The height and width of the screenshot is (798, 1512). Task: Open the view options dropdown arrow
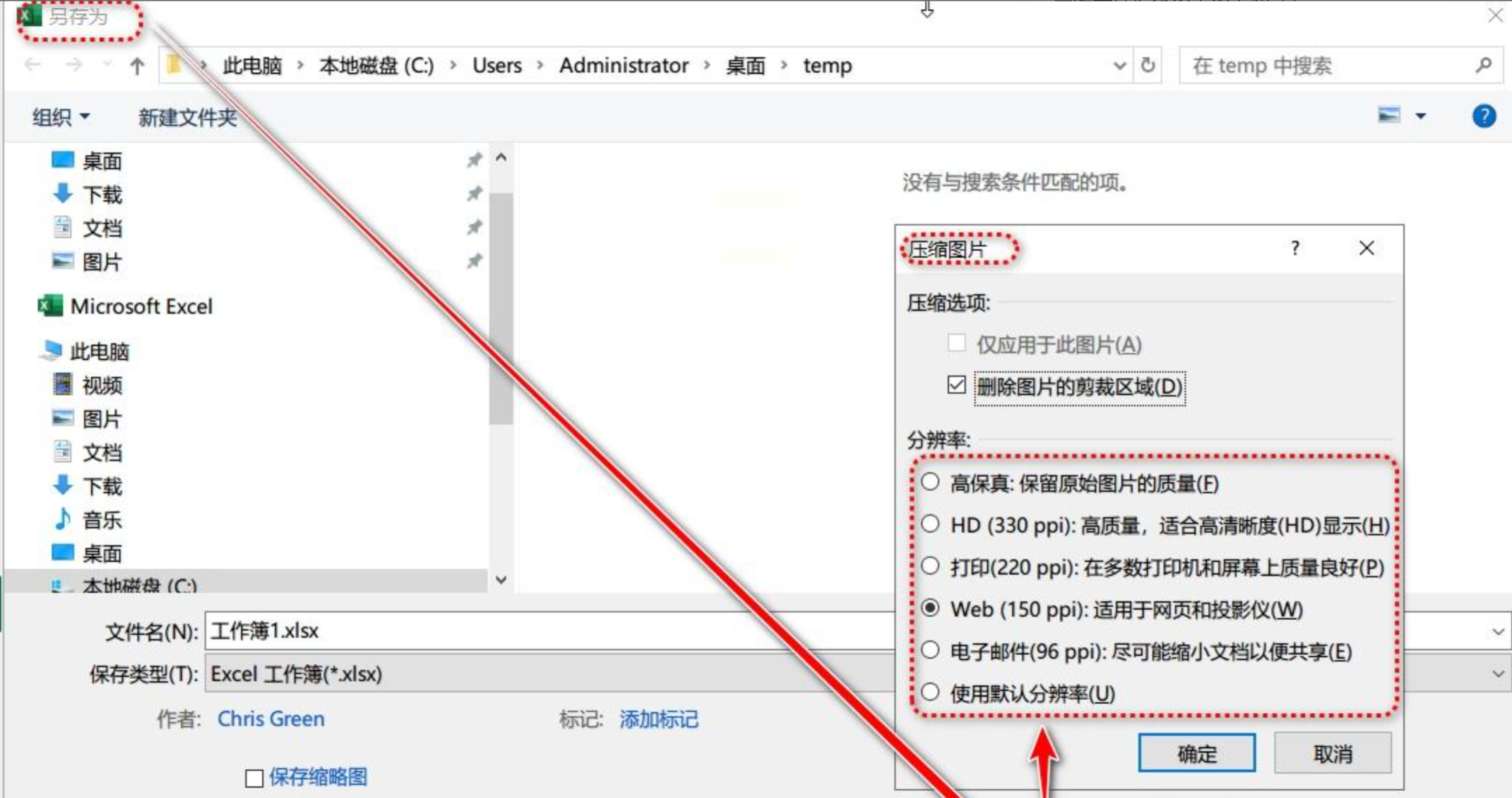(x=1421, y=116)
